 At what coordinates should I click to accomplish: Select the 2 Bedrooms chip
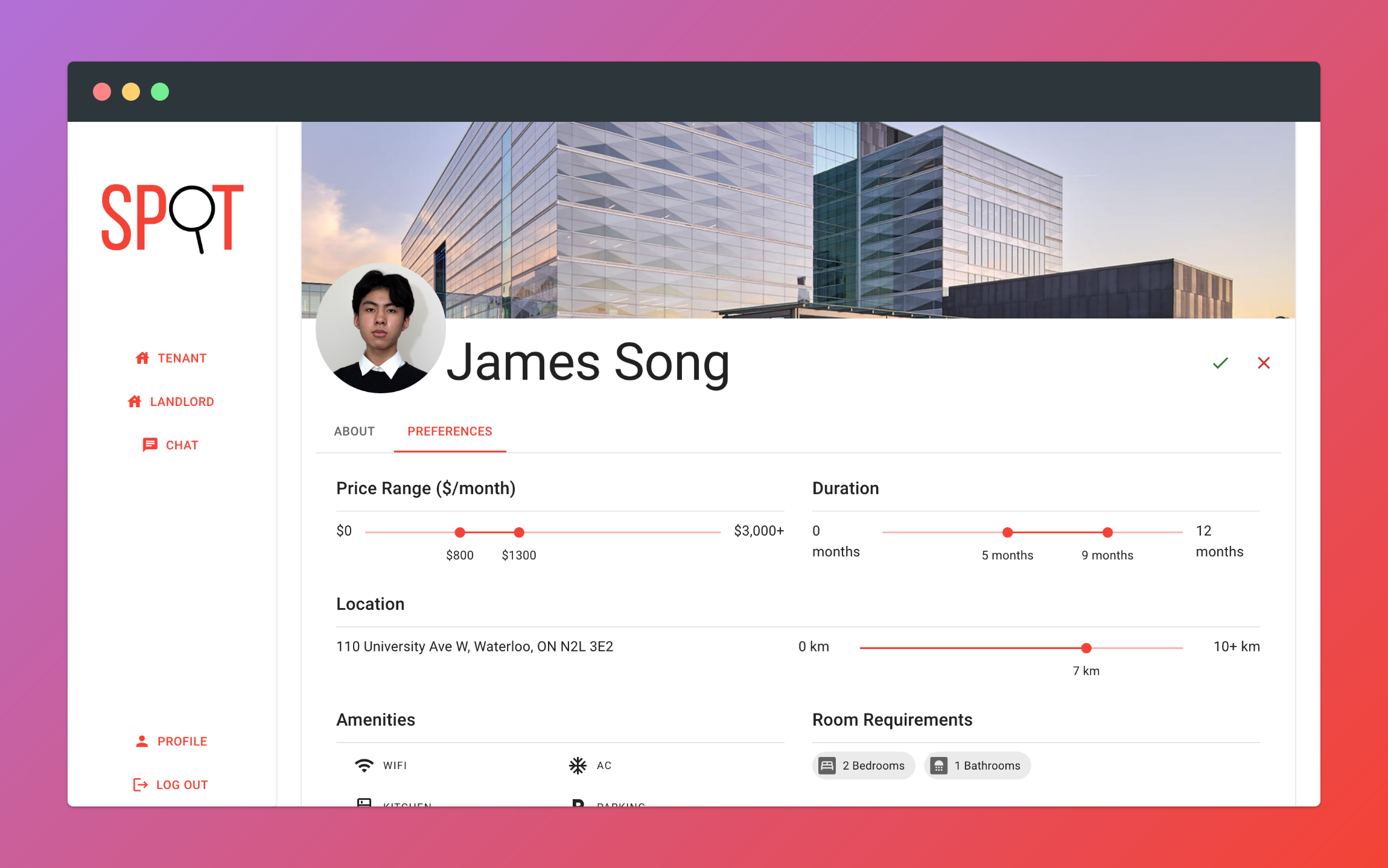863,765
